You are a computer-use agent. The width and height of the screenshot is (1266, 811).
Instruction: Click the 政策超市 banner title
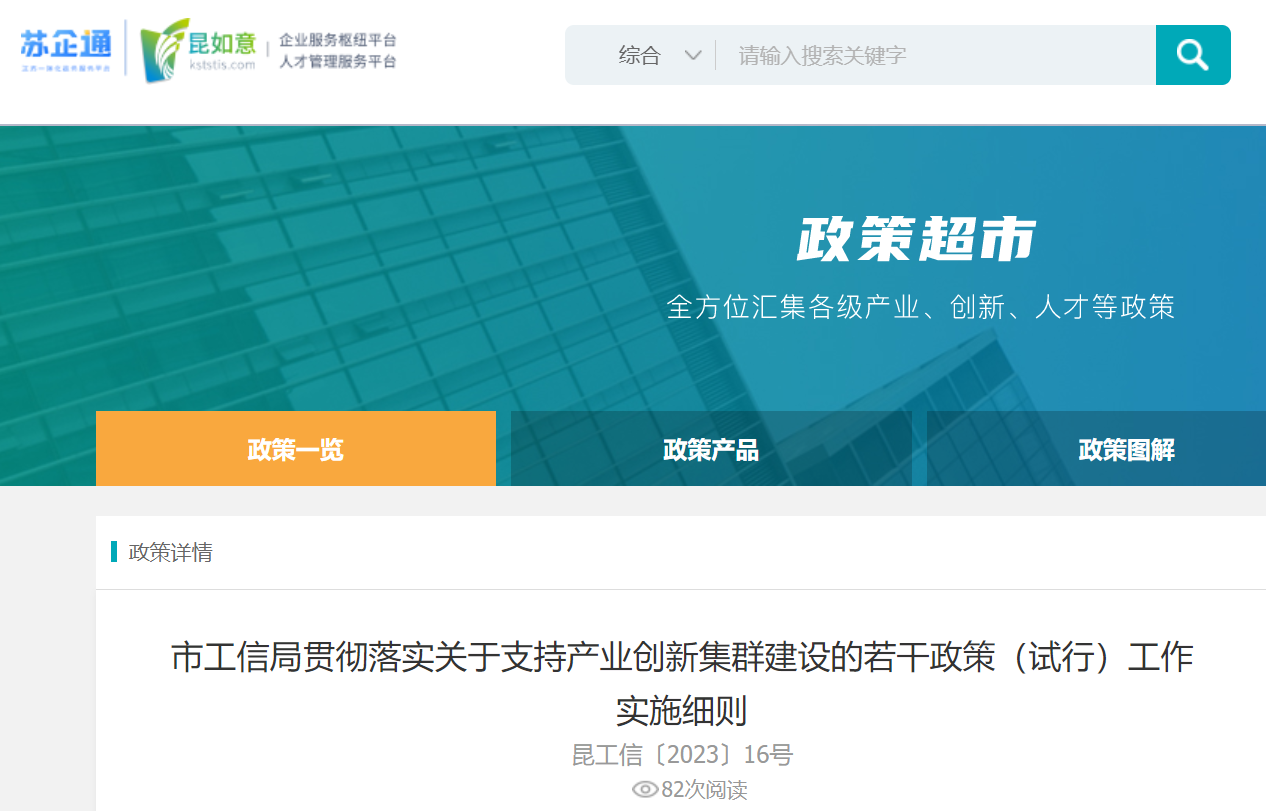(916, 240)
